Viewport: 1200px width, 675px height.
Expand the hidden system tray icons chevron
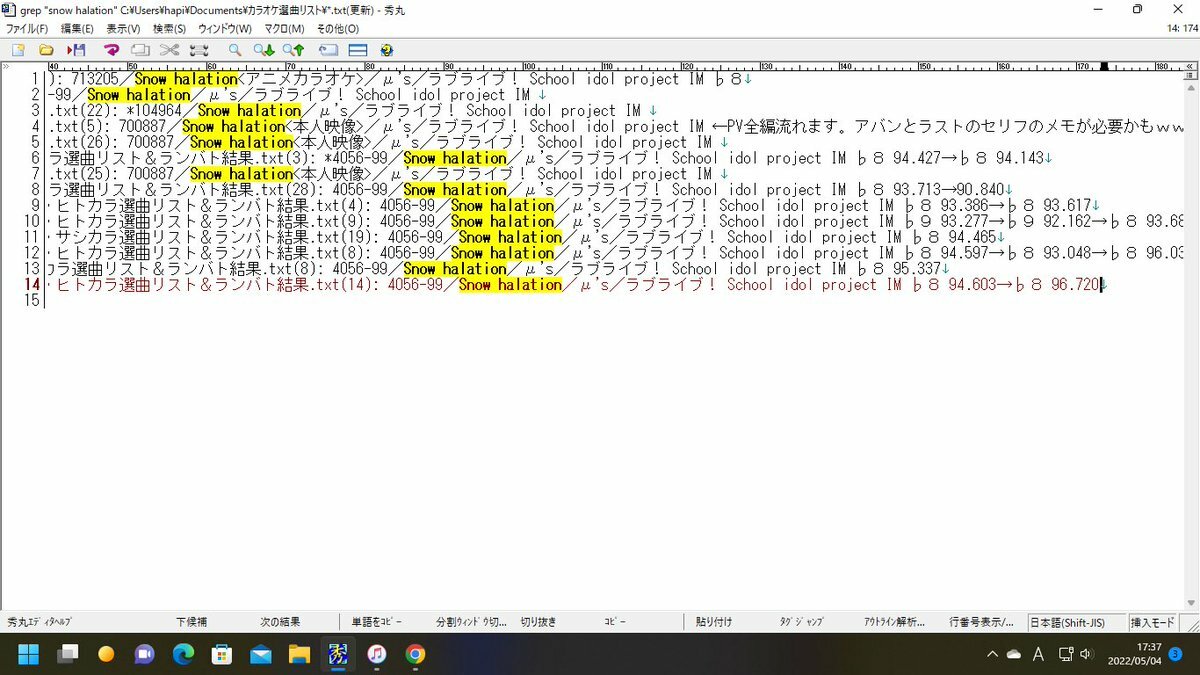(992, 654)
